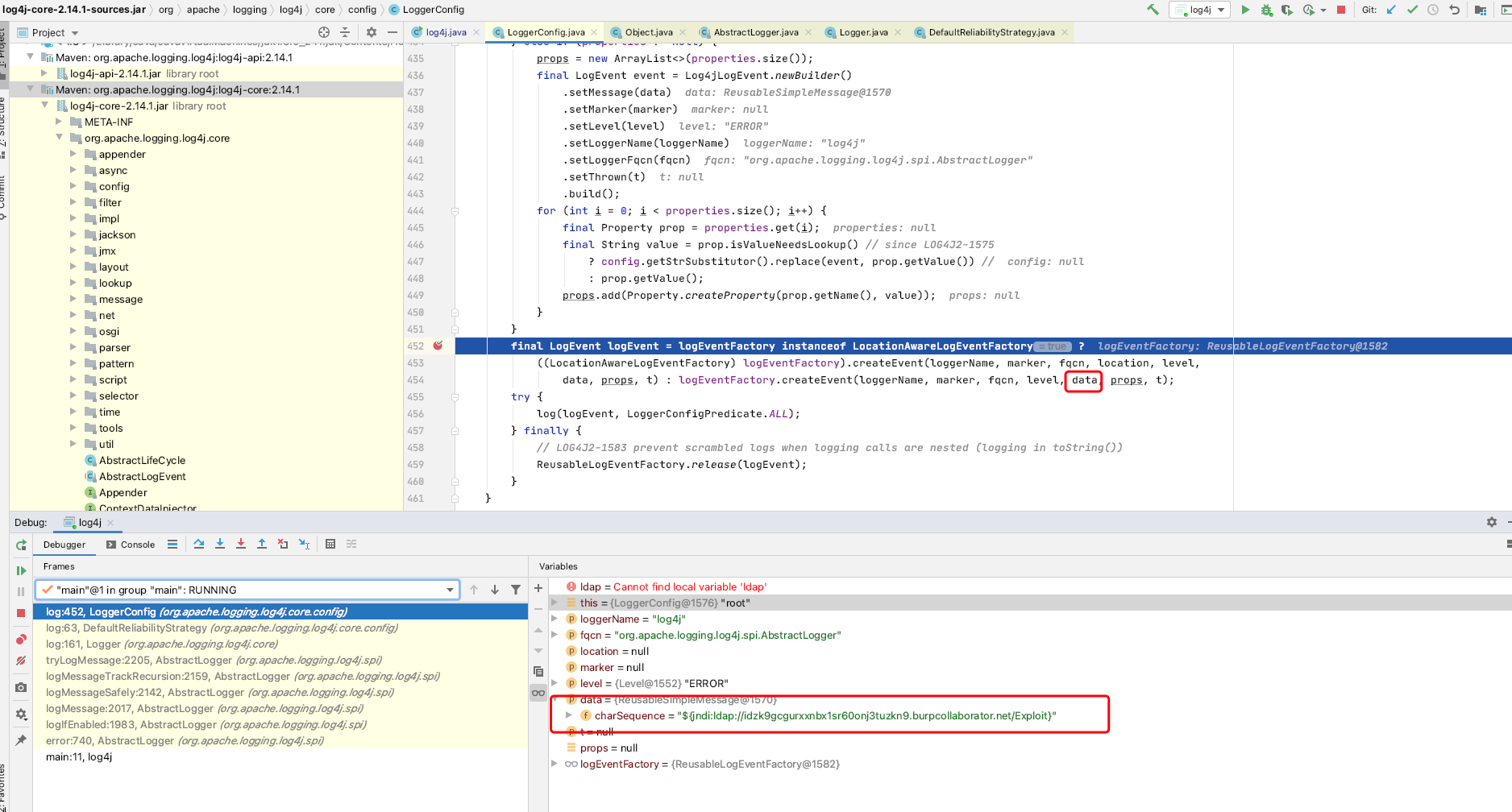1512x812 pixels.
Task: Expand the logEventFactory variable
Action: (554, 764)
